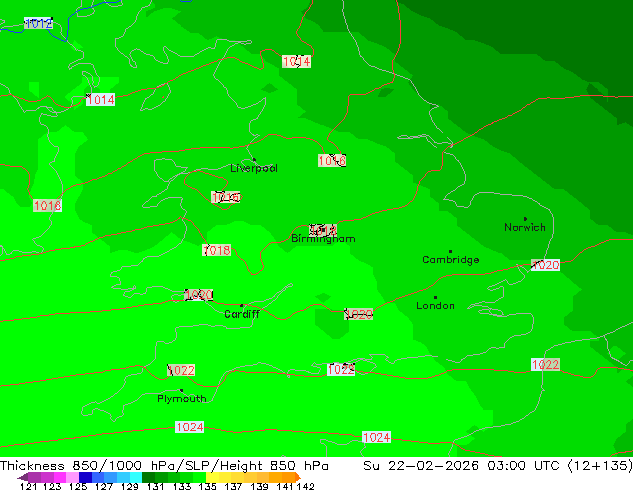The width and height of the screenshot is (634, 490).
Task: Click the legend value 133
Action: click(x=181, y=486)
